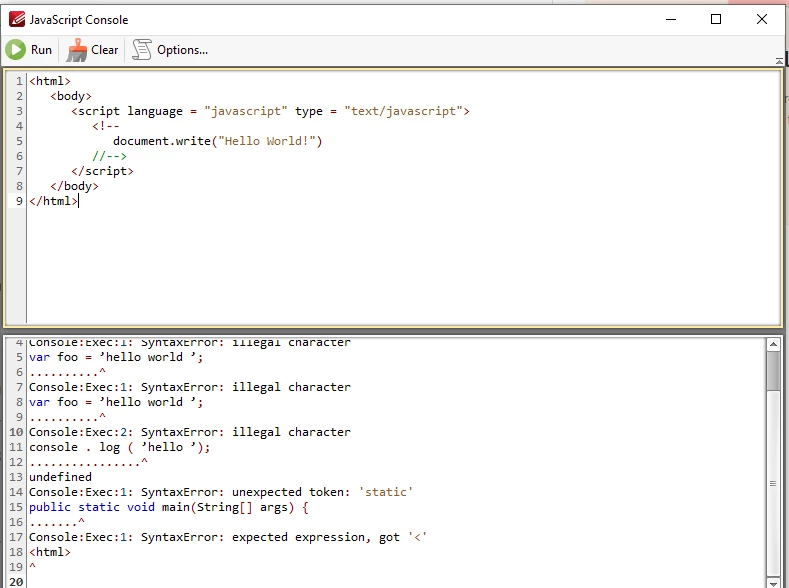789x588 pixels.
Task: Minimize the JavaScript Console window
Action: coord(671,20)
